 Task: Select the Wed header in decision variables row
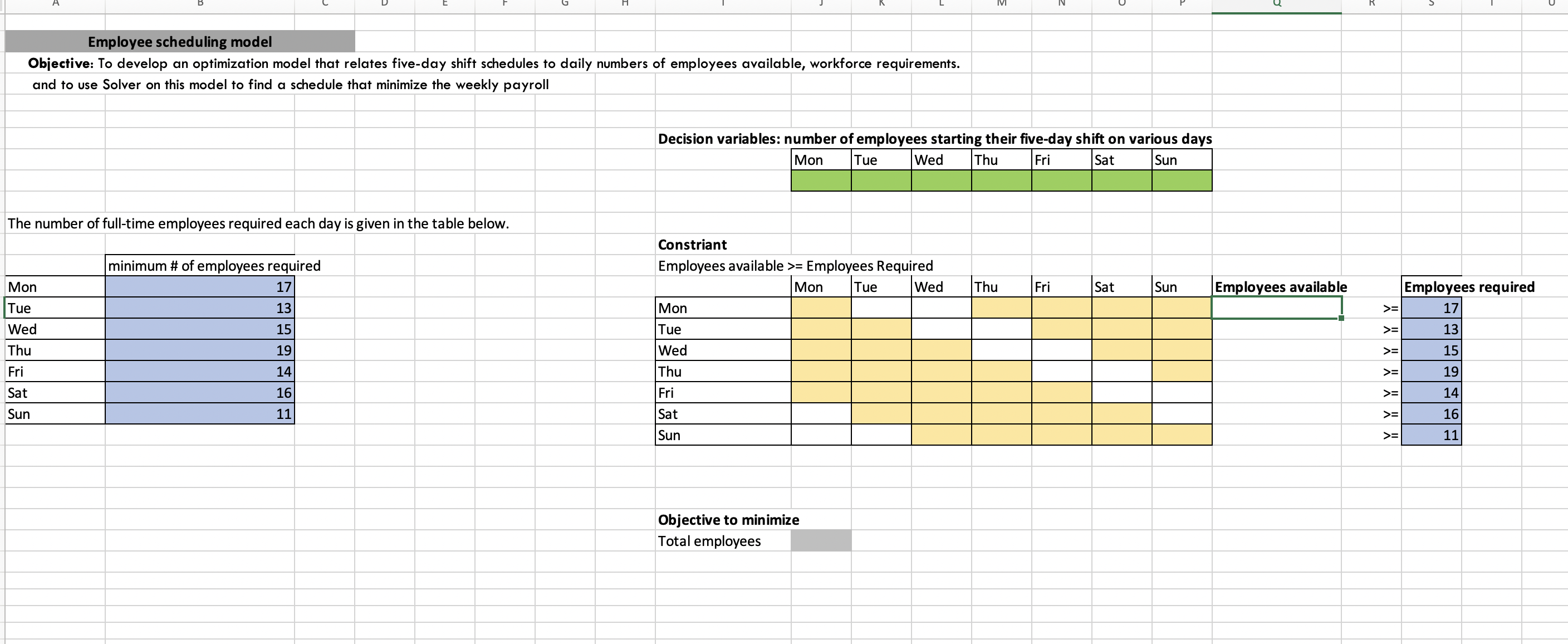[x=941, y=160]
